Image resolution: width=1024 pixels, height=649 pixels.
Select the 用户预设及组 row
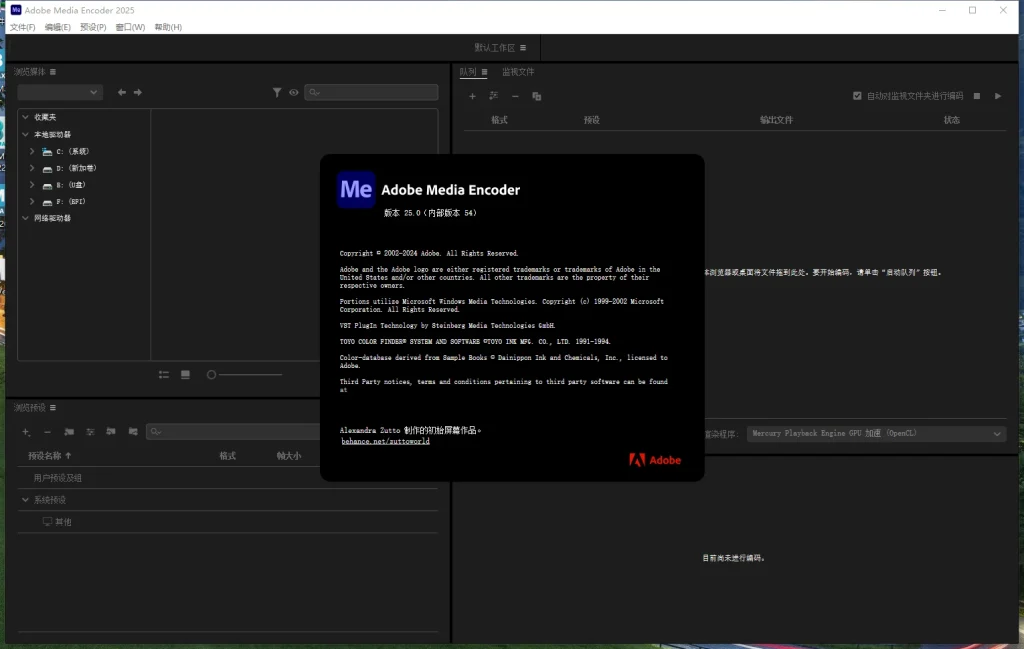click(227, 478)
